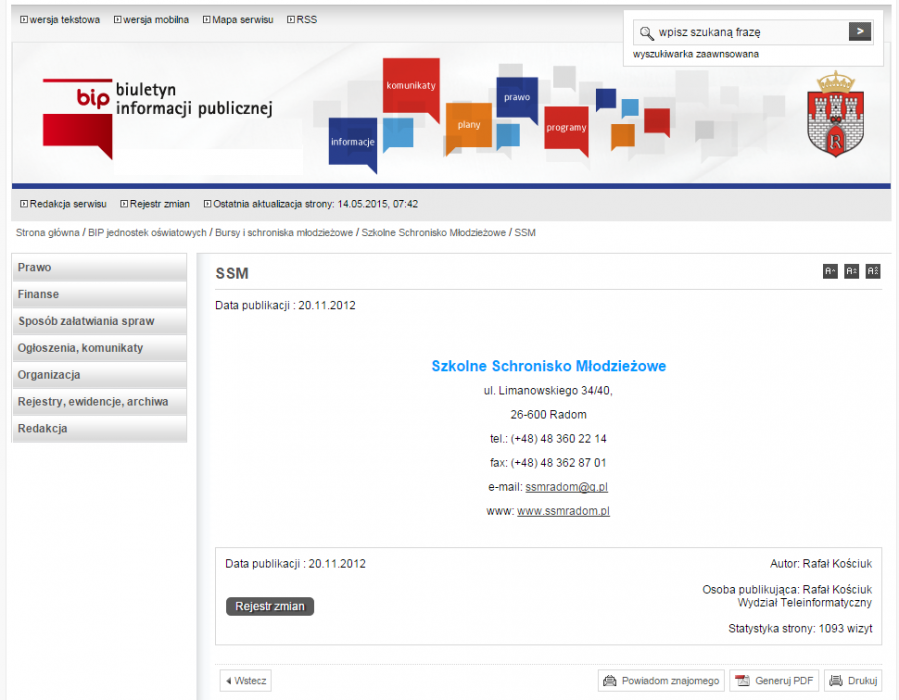Open the www.ssmradom.pl website link
The height and width of the screenshot is (700, 899).
coord(563,511)
